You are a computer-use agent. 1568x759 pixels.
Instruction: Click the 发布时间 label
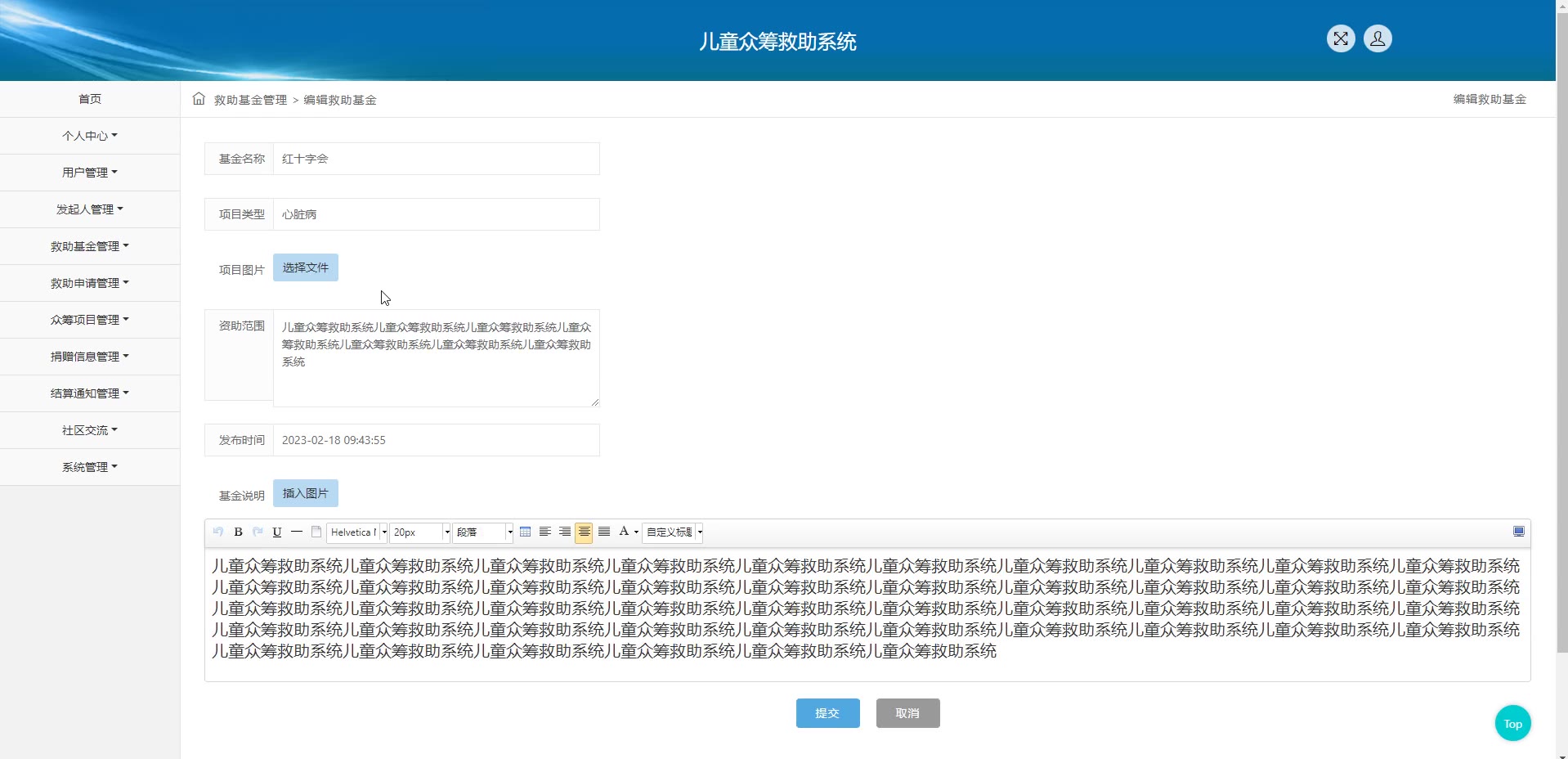(x=242, y=440)
